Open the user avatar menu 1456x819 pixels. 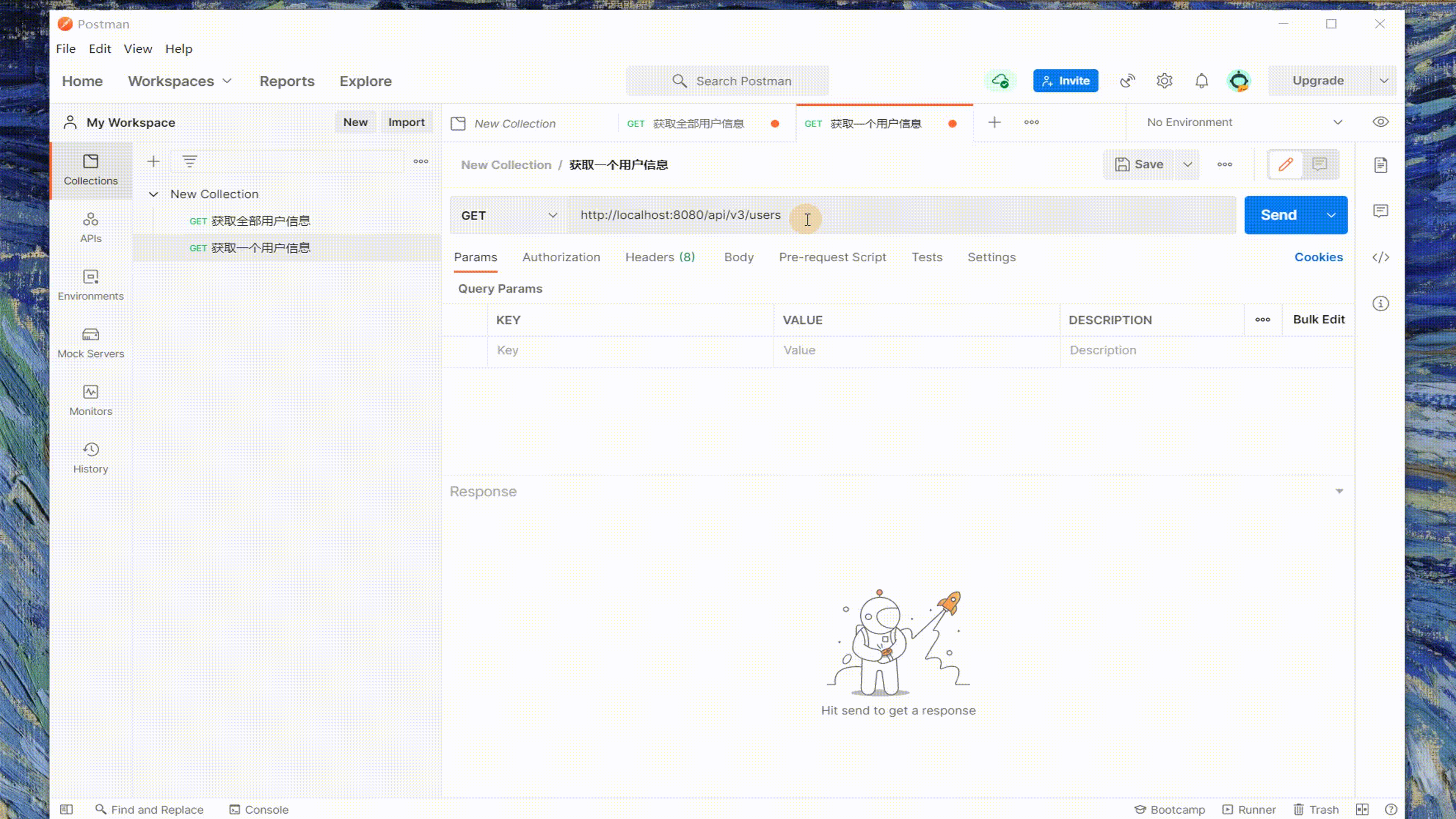point(1239,81)
